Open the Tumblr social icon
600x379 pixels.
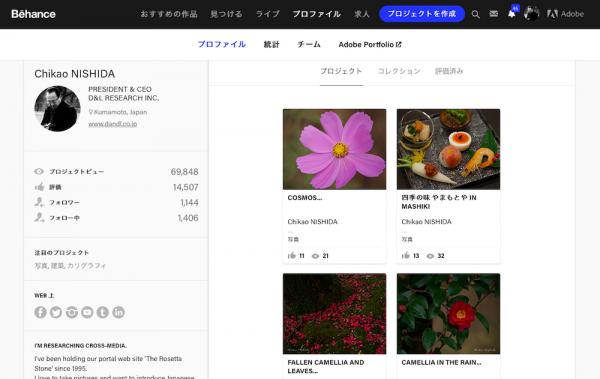click(103, 312)
